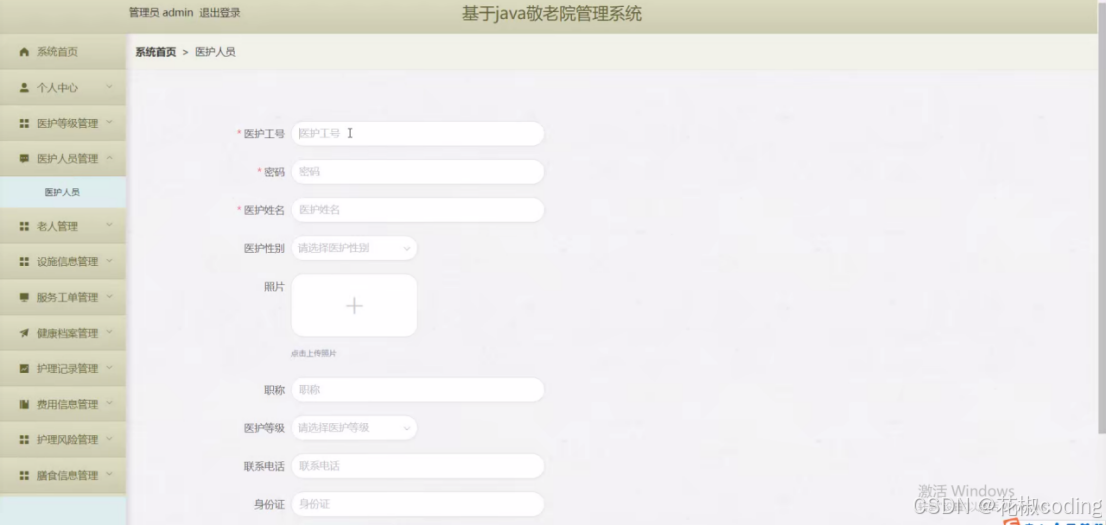The height and width of the screenshot is (526, 1106).
Task: Expand the 健康档案管理 chevron
Action: pos(109,332)
